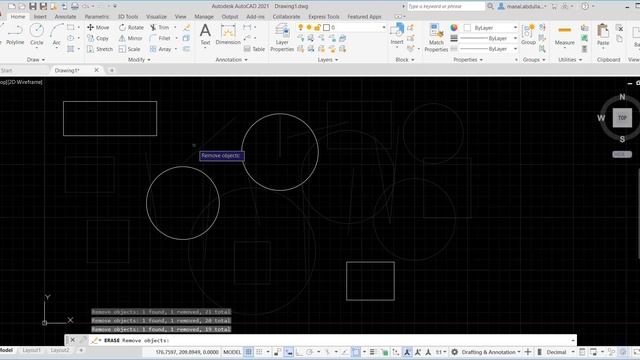
Task: Toggle grid display in status bar
Action: [x=248, y=352]
